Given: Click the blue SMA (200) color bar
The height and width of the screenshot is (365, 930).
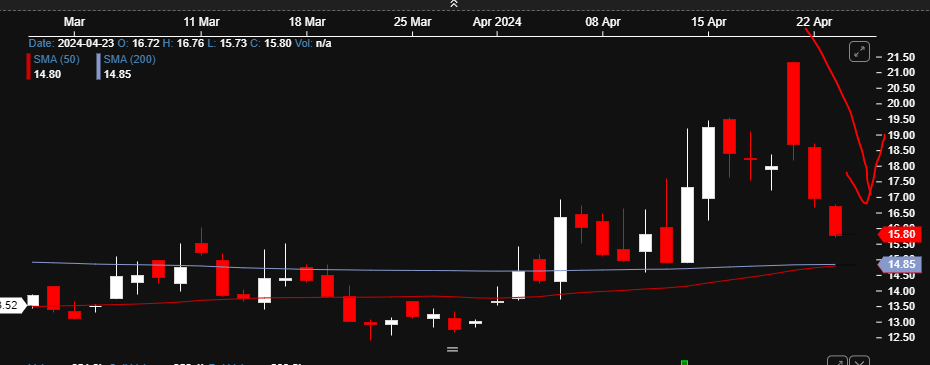Looking at the screenshot, I should 98,66.
